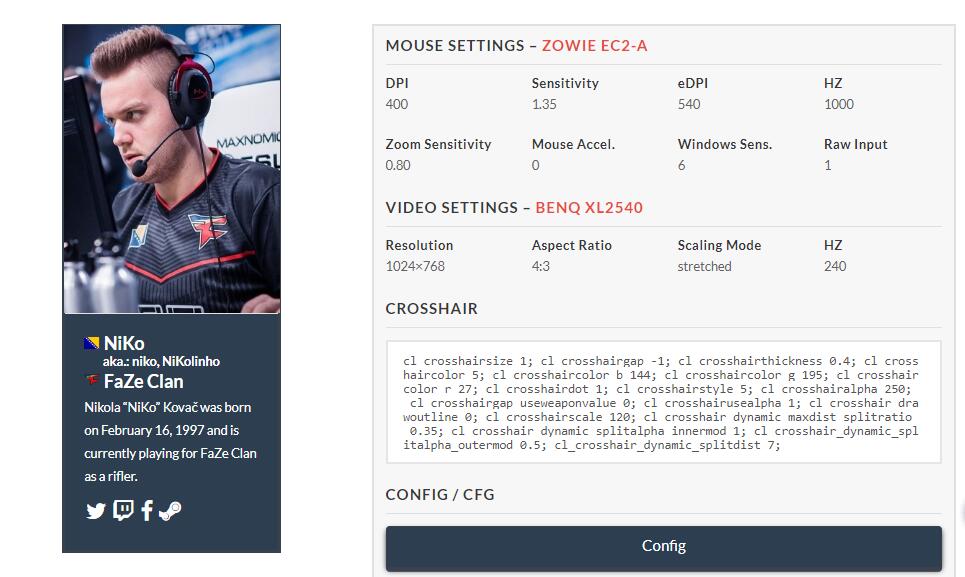
Task: Open NiKo's Twitch channel icon
Action: (x=123, y=511)
